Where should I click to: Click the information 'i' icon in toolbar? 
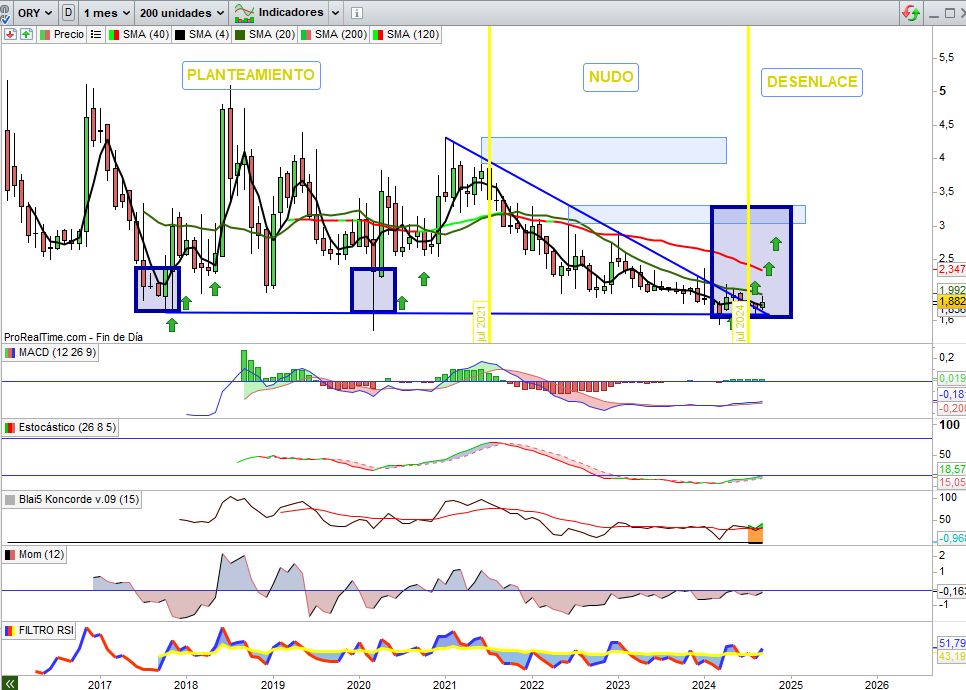[357, 13]
